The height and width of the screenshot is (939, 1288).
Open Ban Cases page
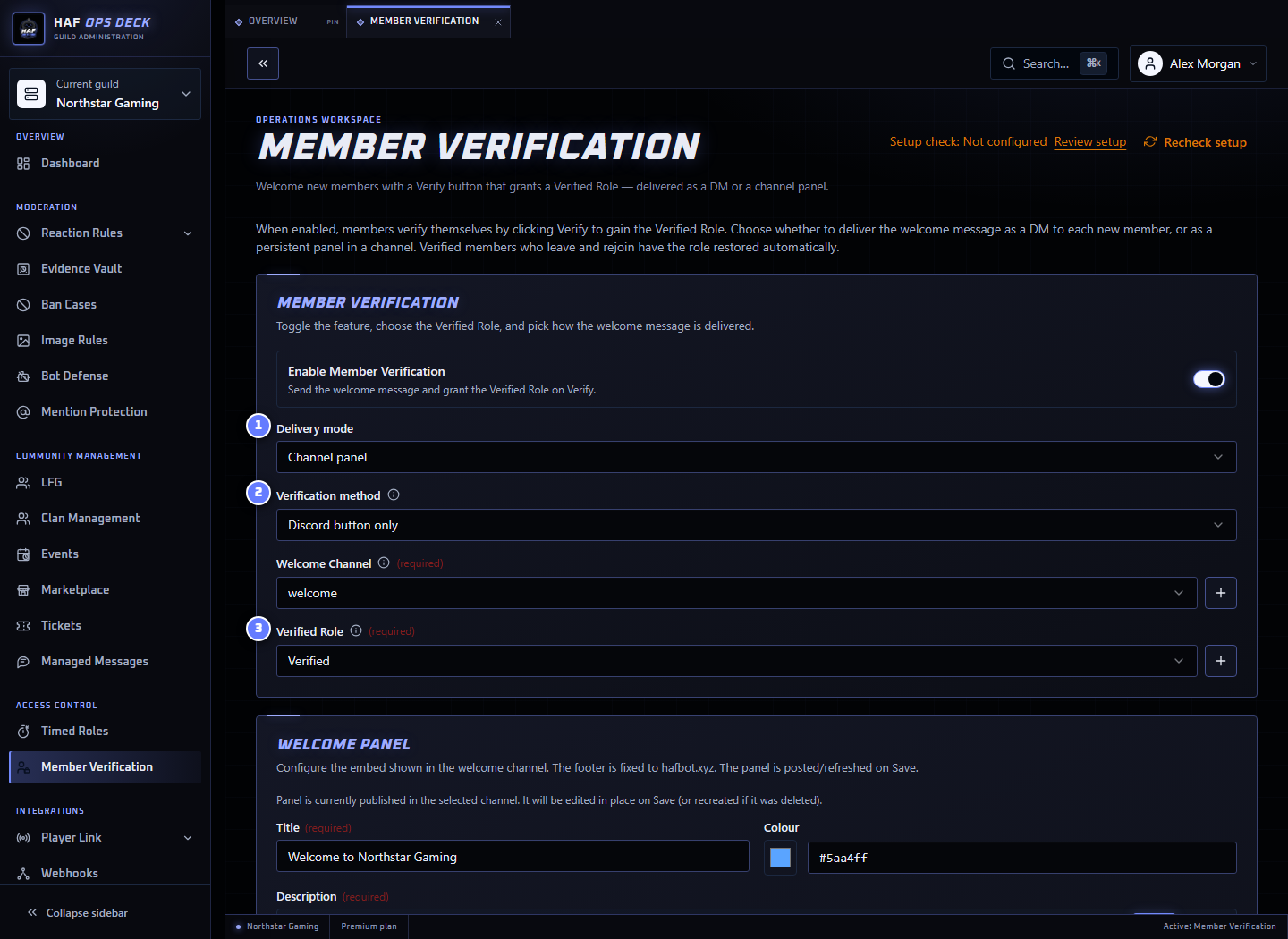pyautogui.click(x=105, y=305)
